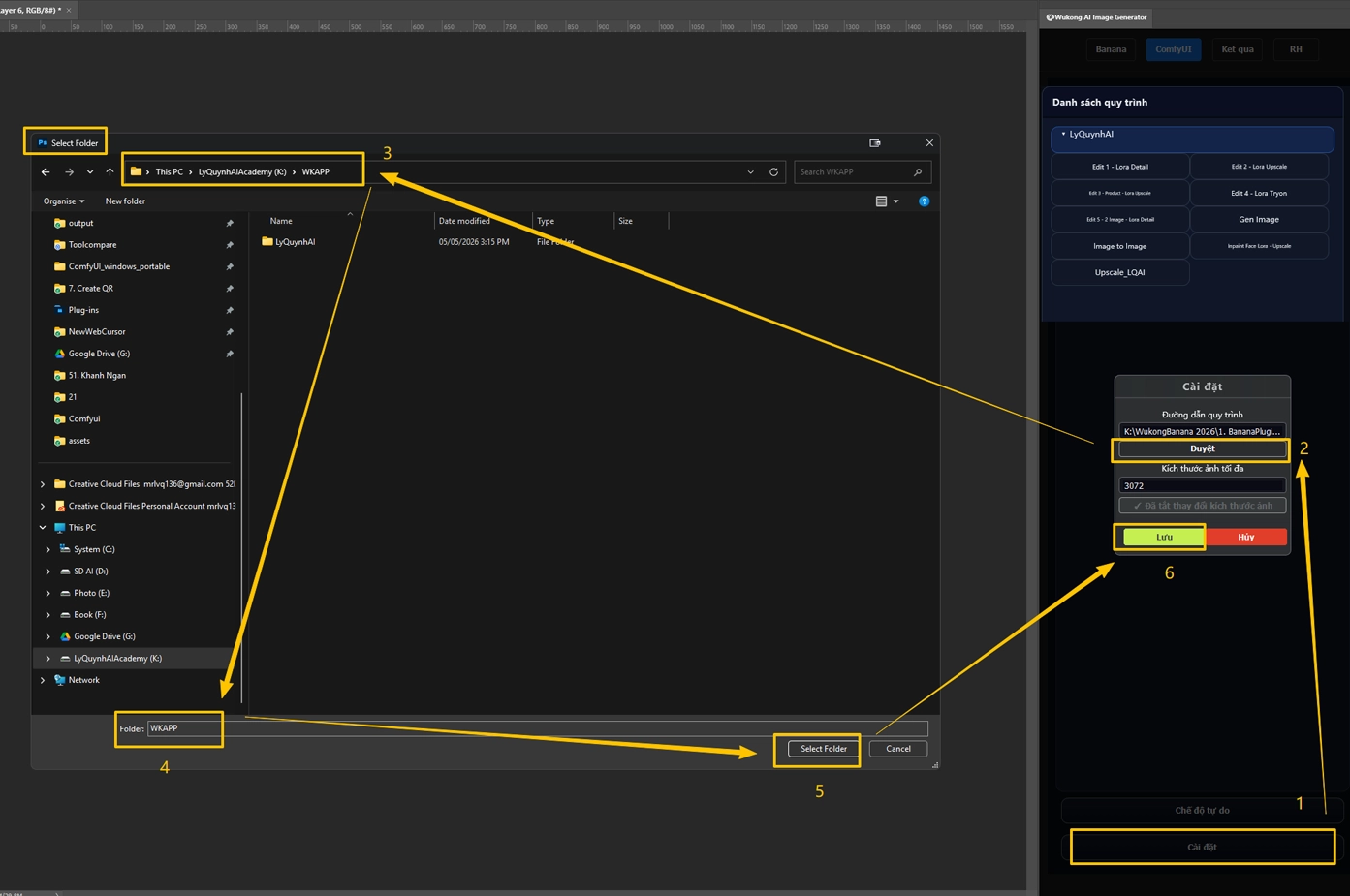Go back in the Select Folder dialog

click(x=46, y=172)
